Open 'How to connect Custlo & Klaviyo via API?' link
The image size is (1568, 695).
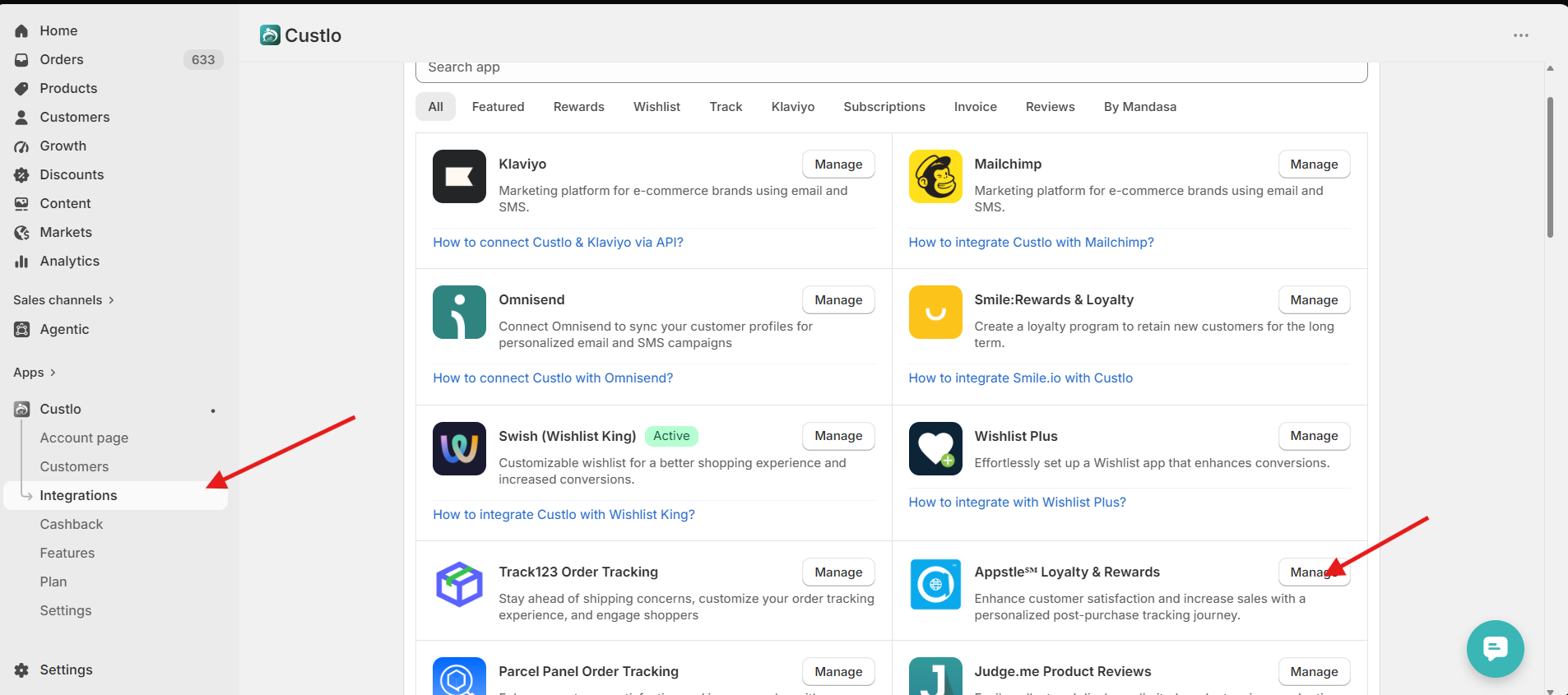click(x=558, y=243)
